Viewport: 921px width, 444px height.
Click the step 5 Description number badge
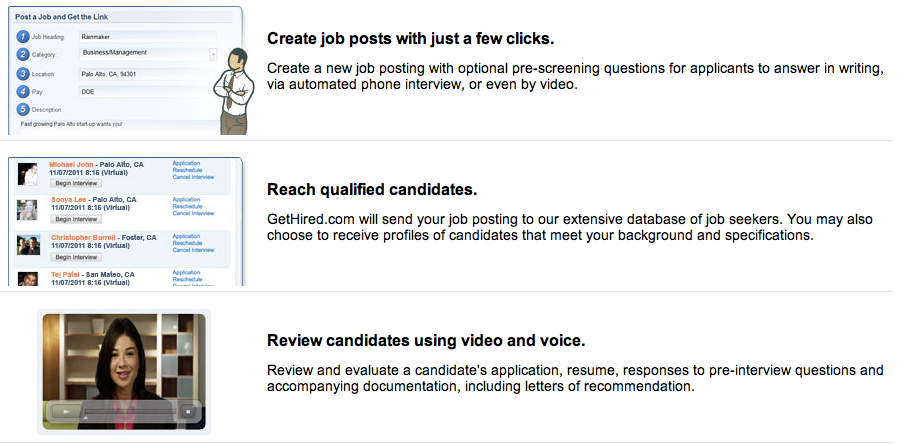[23, 109]
